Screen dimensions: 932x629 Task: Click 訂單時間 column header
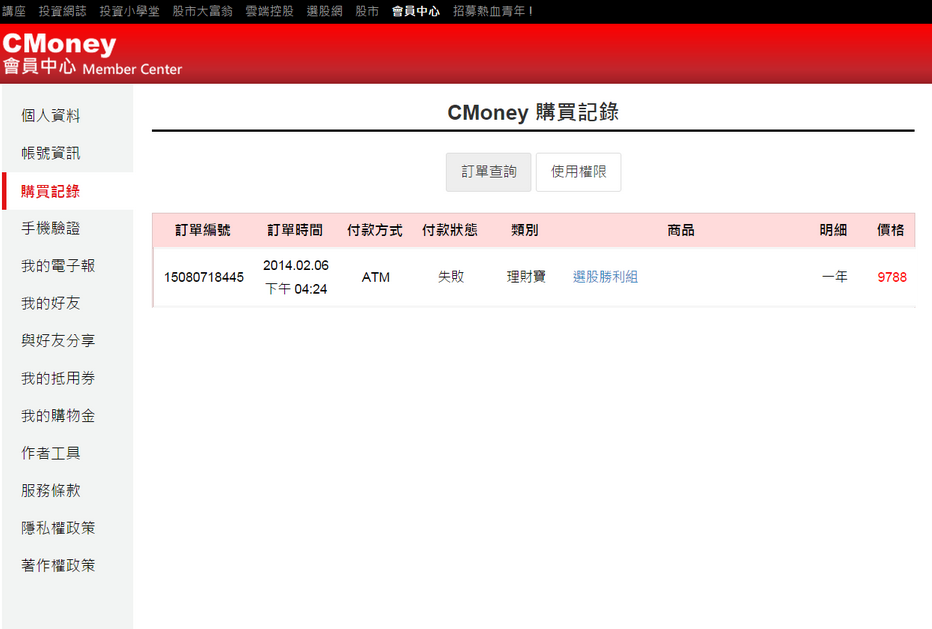pyautogui.click(x=295, y=230)
